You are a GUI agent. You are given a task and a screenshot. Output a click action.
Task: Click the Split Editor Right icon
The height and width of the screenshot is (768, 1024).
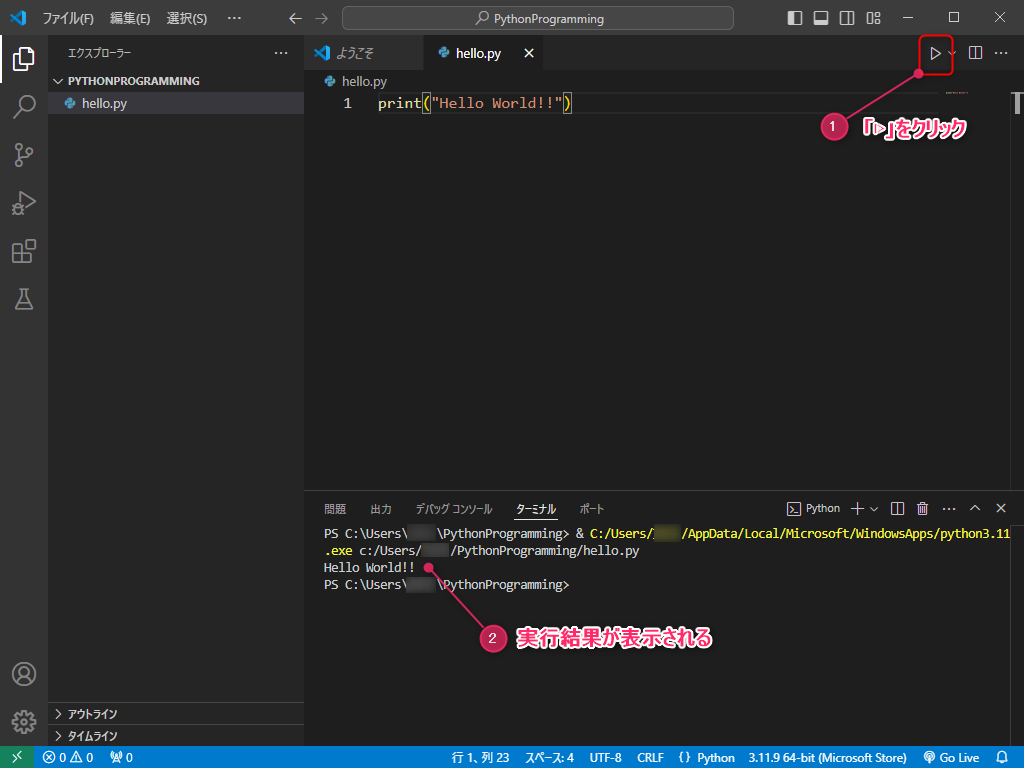[x=976, y=53]
